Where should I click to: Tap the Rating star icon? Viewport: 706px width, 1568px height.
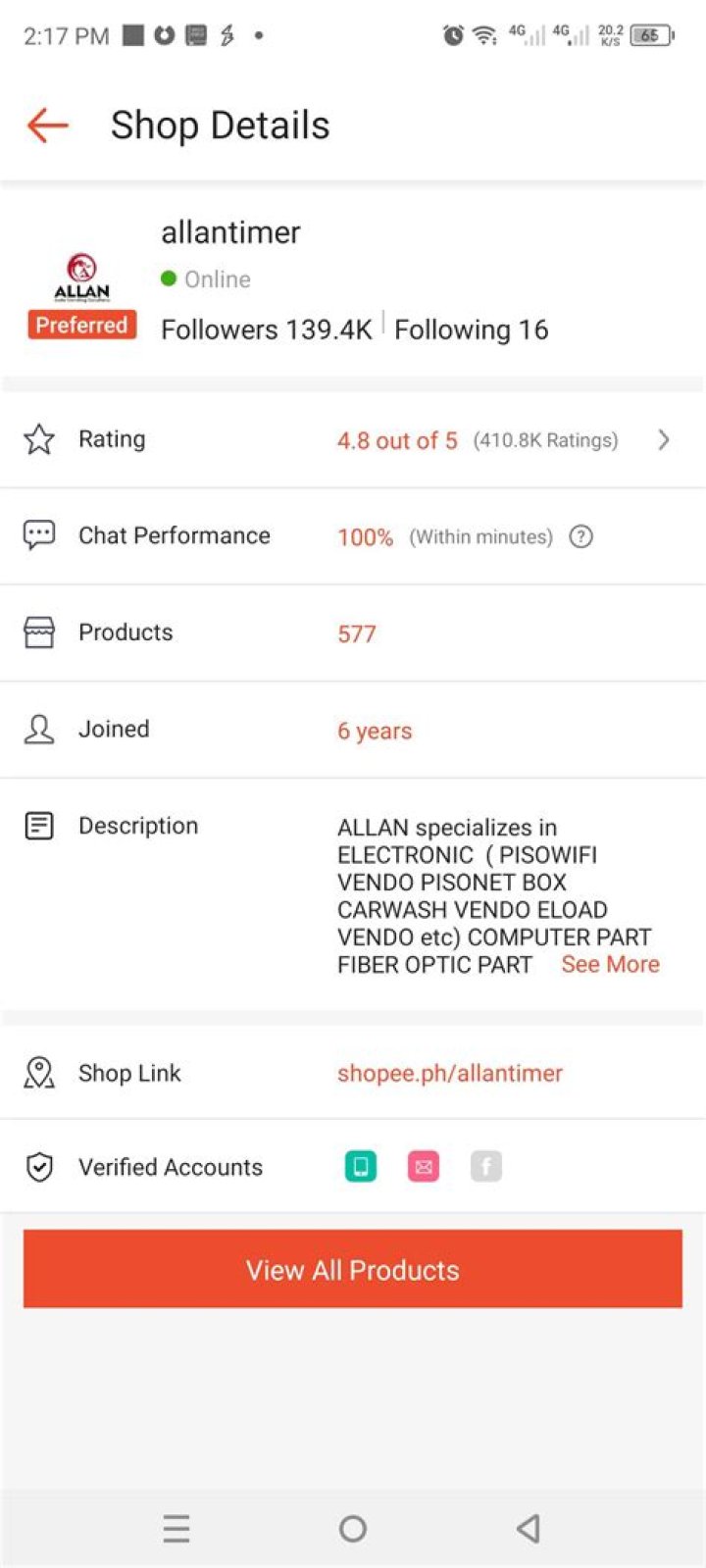pyautogui.click(x=39, y=439)
